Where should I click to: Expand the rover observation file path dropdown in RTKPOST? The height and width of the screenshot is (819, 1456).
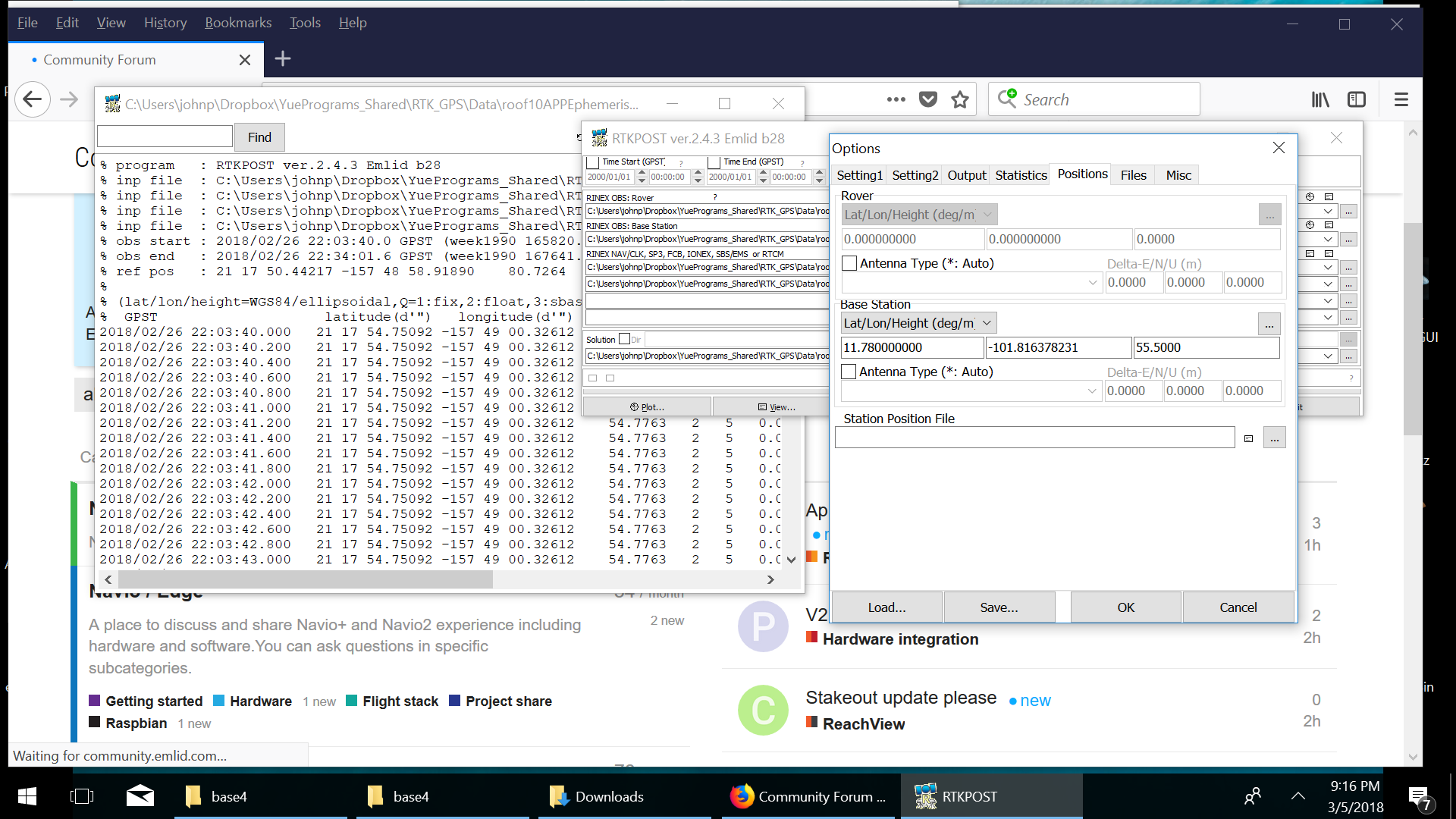point(1328,212)
